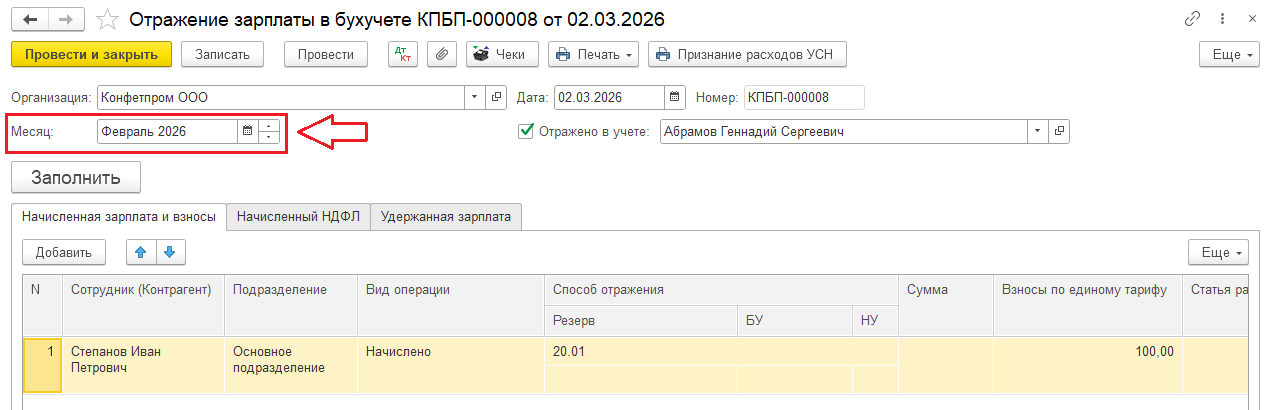Open attached files with paperclip icon
Viewport: 1274px width, 410px height.
tap(441, 54)
